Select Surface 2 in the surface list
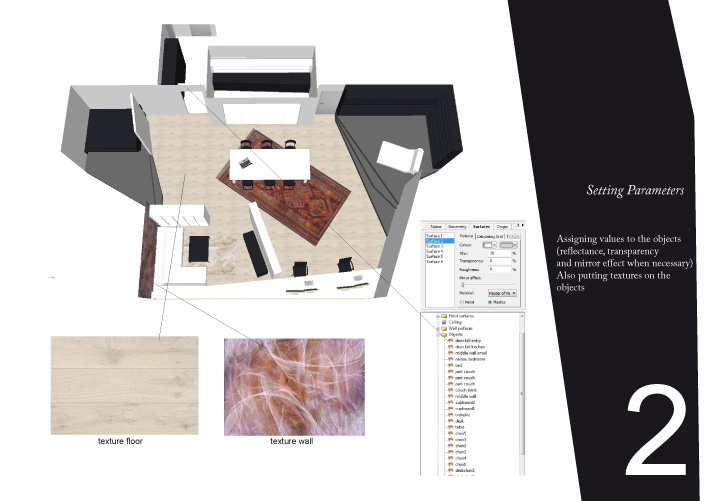Screen dimensions: 709x501 pyautogui.click(x=440, y=241)
